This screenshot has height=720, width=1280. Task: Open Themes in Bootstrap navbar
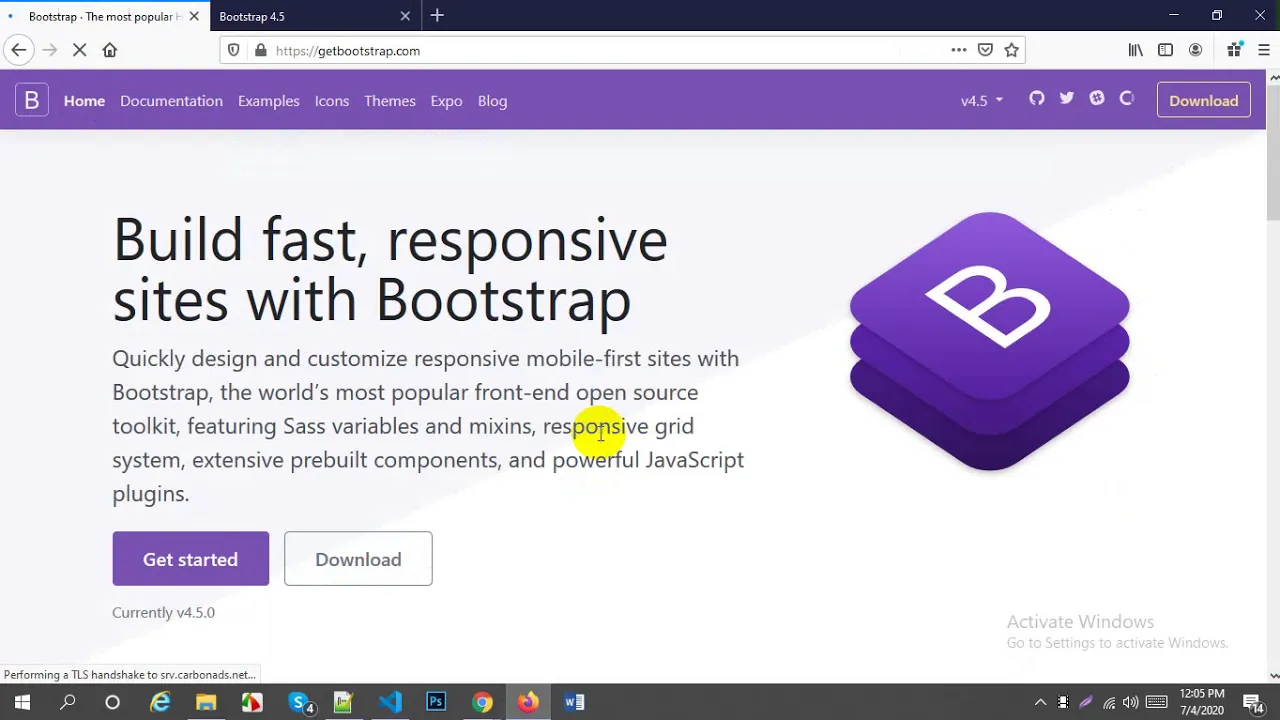[x=389, y=100]
